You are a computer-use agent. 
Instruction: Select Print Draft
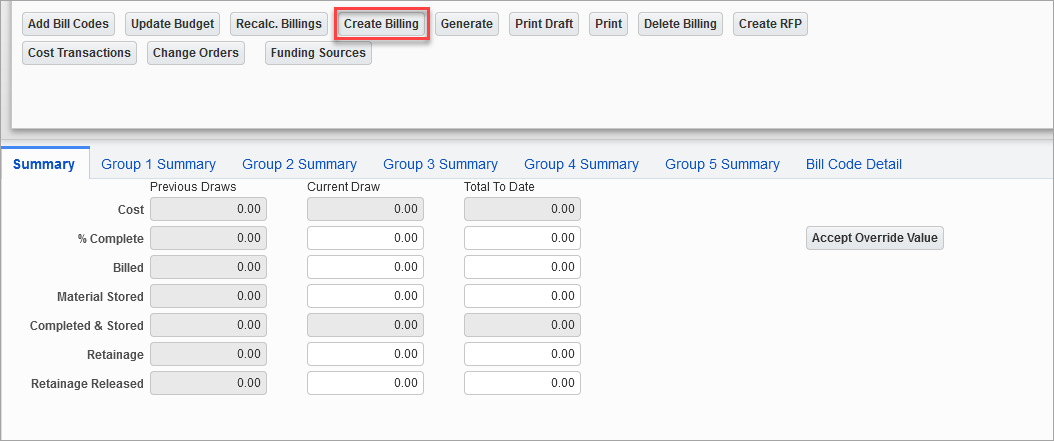coord(544,24)
